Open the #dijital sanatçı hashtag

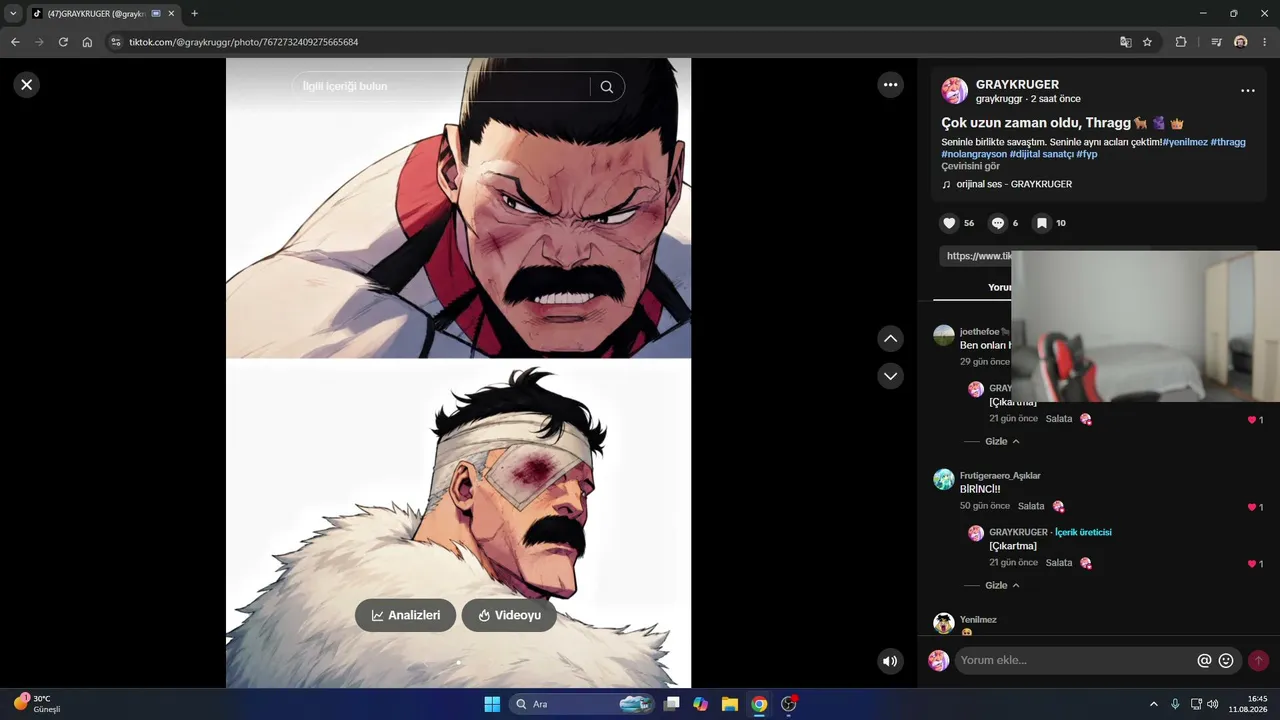coord(1042,154)
